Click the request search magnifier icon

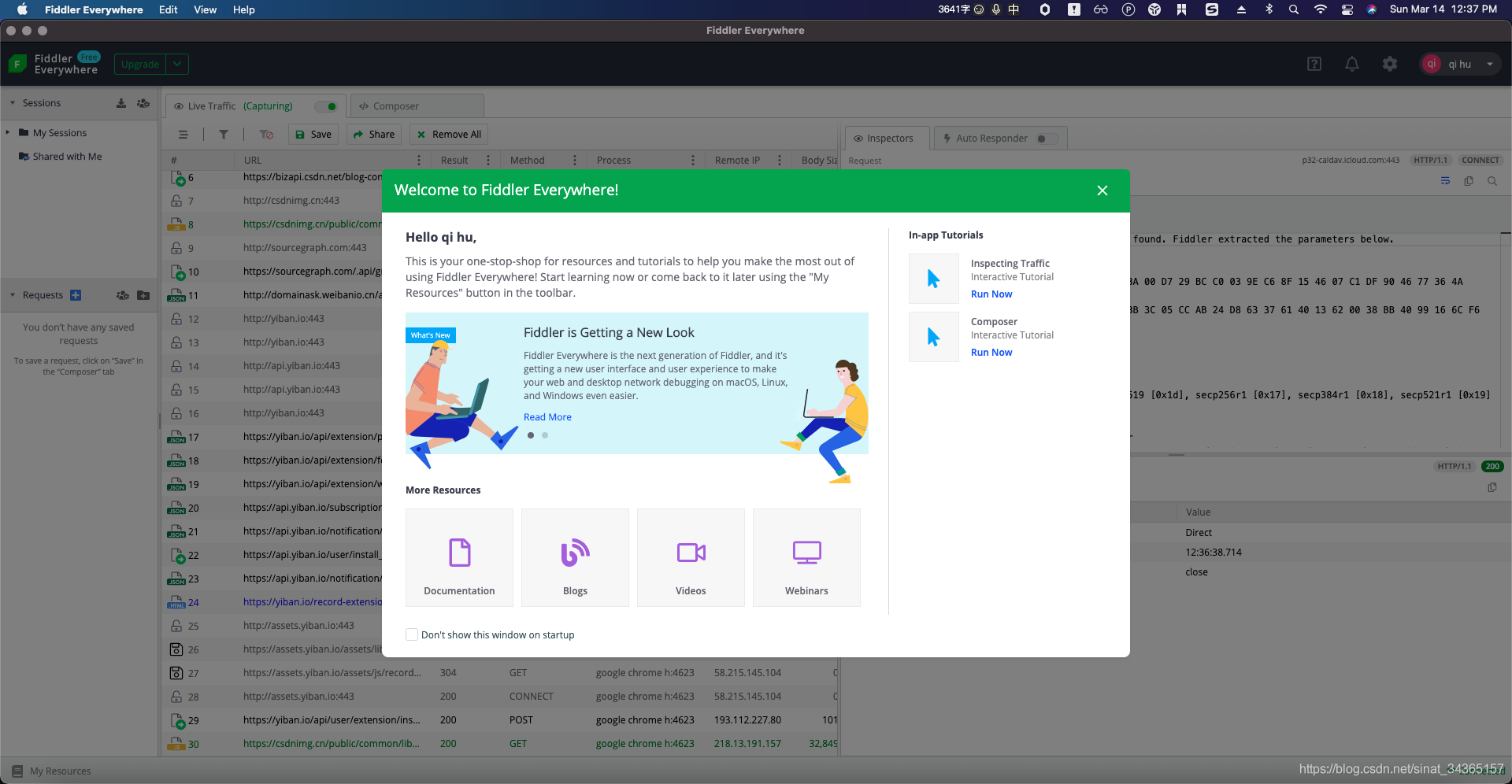pyautogui.click(x=1492, y=182)
